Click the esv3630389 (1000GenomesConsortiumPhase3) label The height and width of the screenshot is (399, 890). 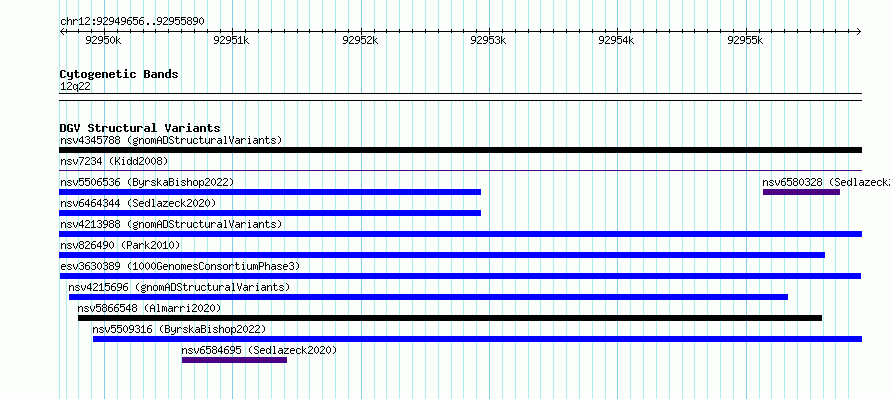180,266
